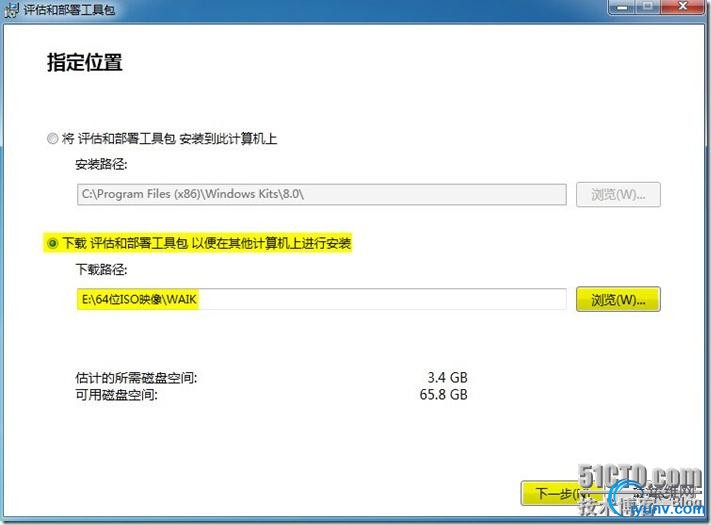711x525 pixels.
Task: Minimize the 评估和部署工具包 window
Action: (x=623, y=7)
